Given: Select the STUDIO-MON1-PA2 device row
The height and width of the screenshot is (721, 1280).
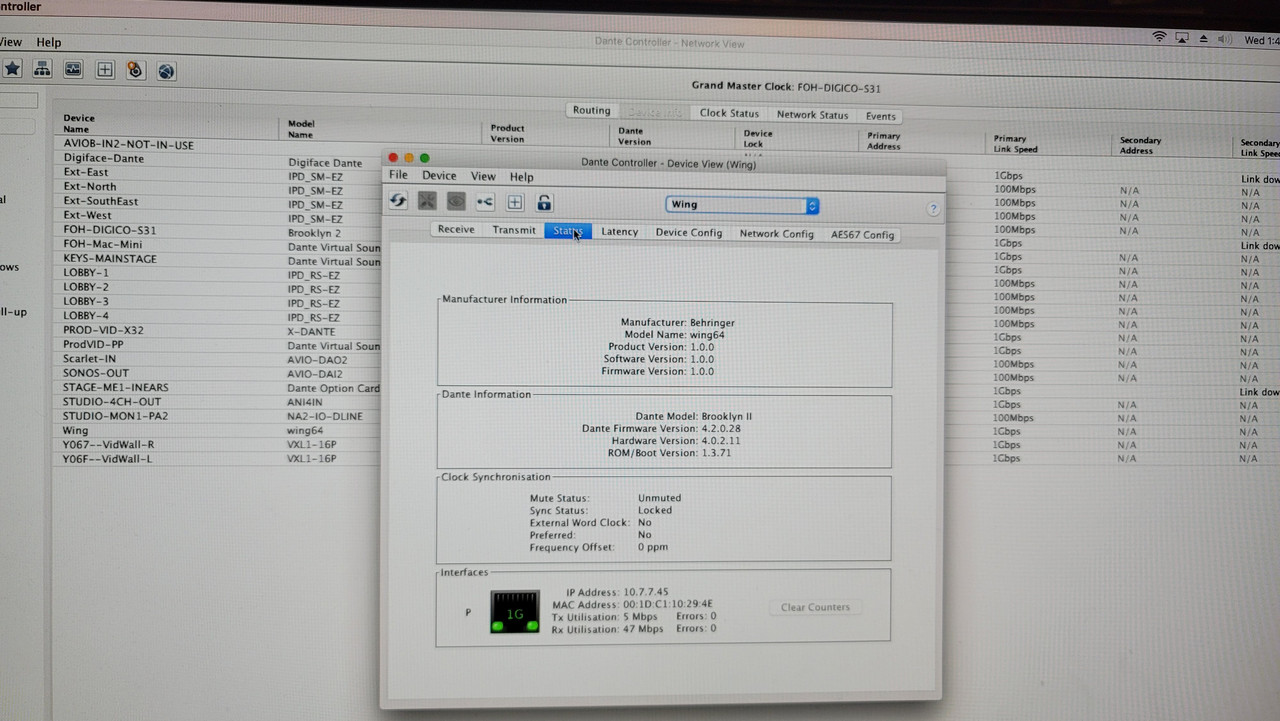Looking at the screenshot, I should click(x=115, y=416).
